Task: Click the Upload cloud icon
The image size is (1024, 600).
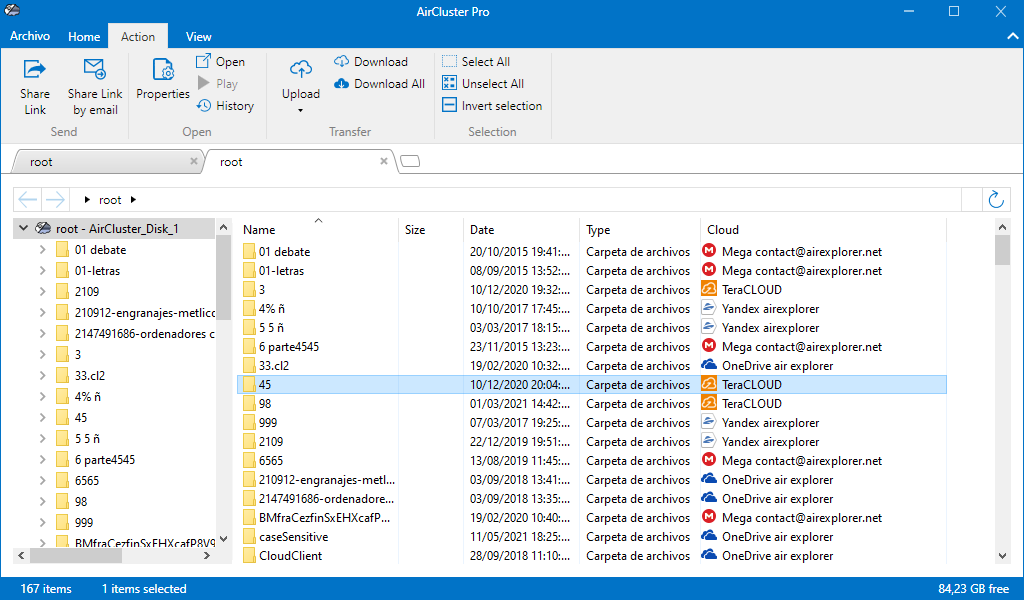Action: click(x=301, y=69)
